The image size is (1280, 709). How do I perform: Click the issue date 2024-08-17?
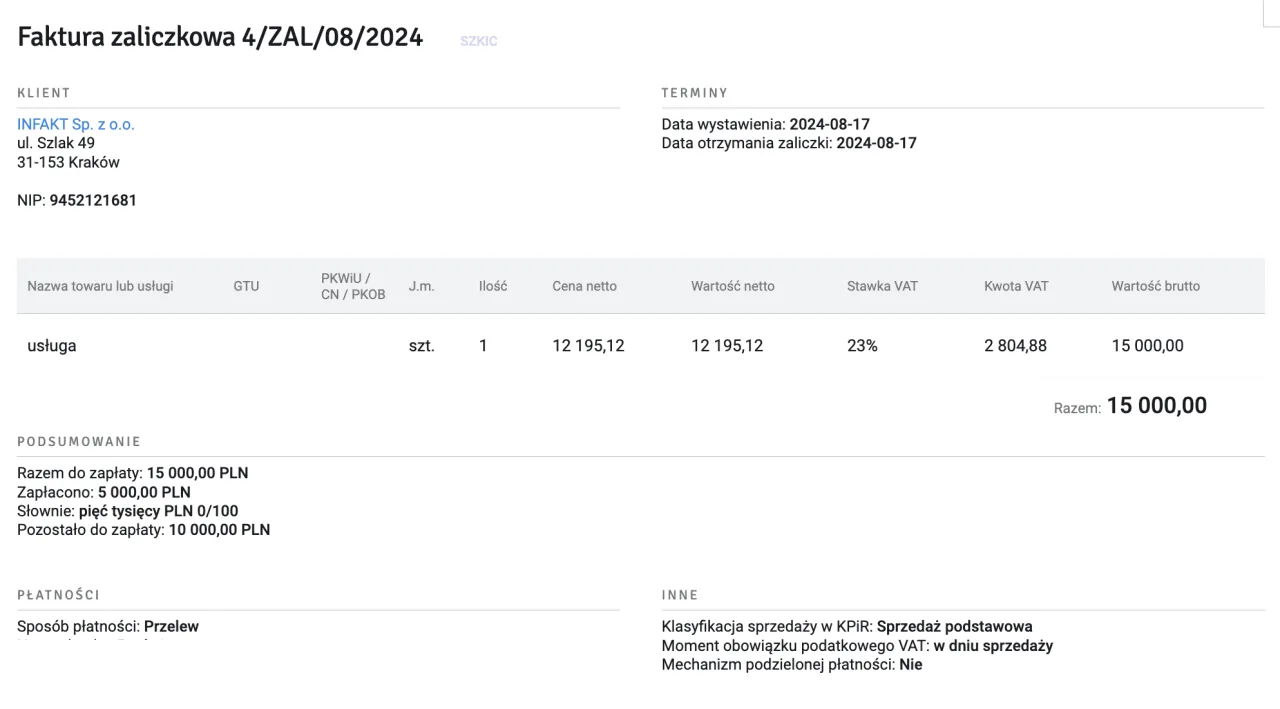point(829,125)
